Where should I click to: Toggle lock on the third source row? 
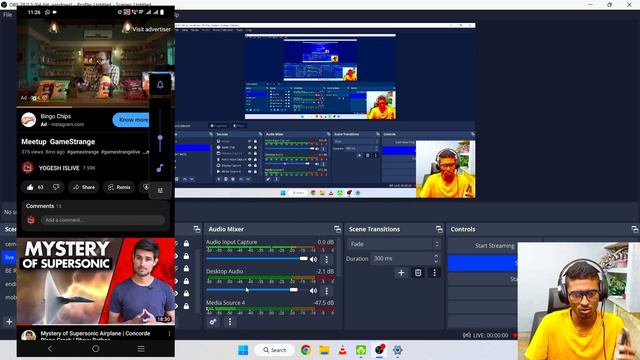(186, 269)
